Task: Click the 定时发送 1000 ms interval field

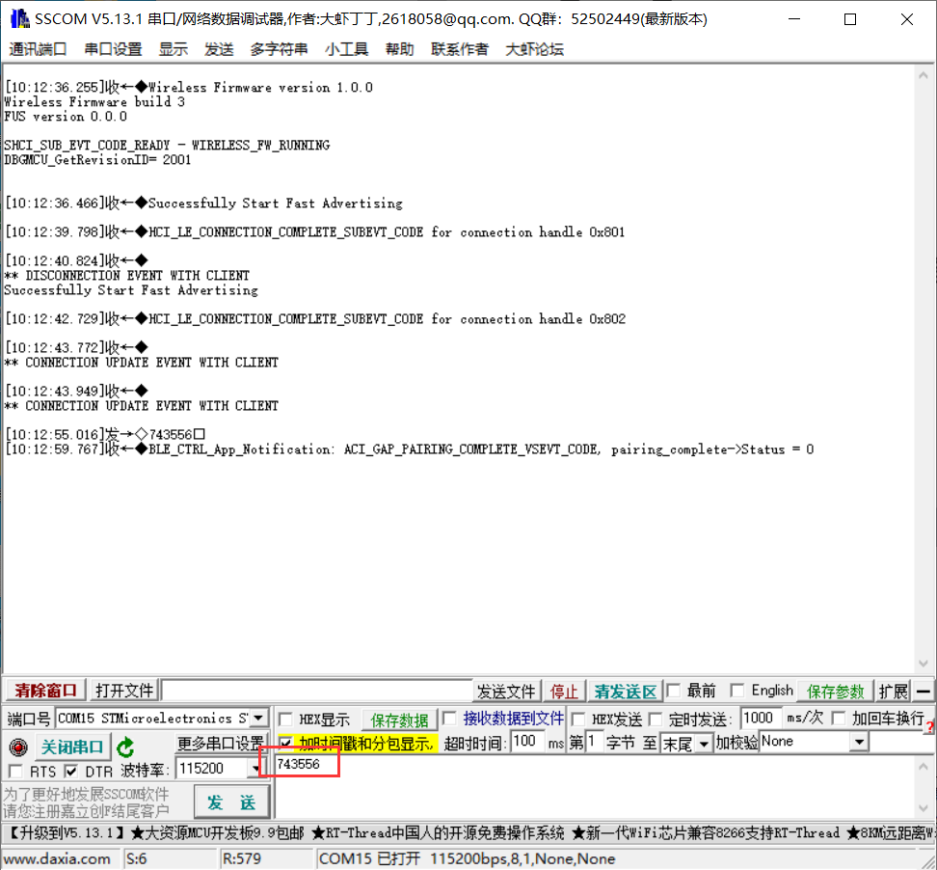Action: pyautogui.click(x=761, y=718)
